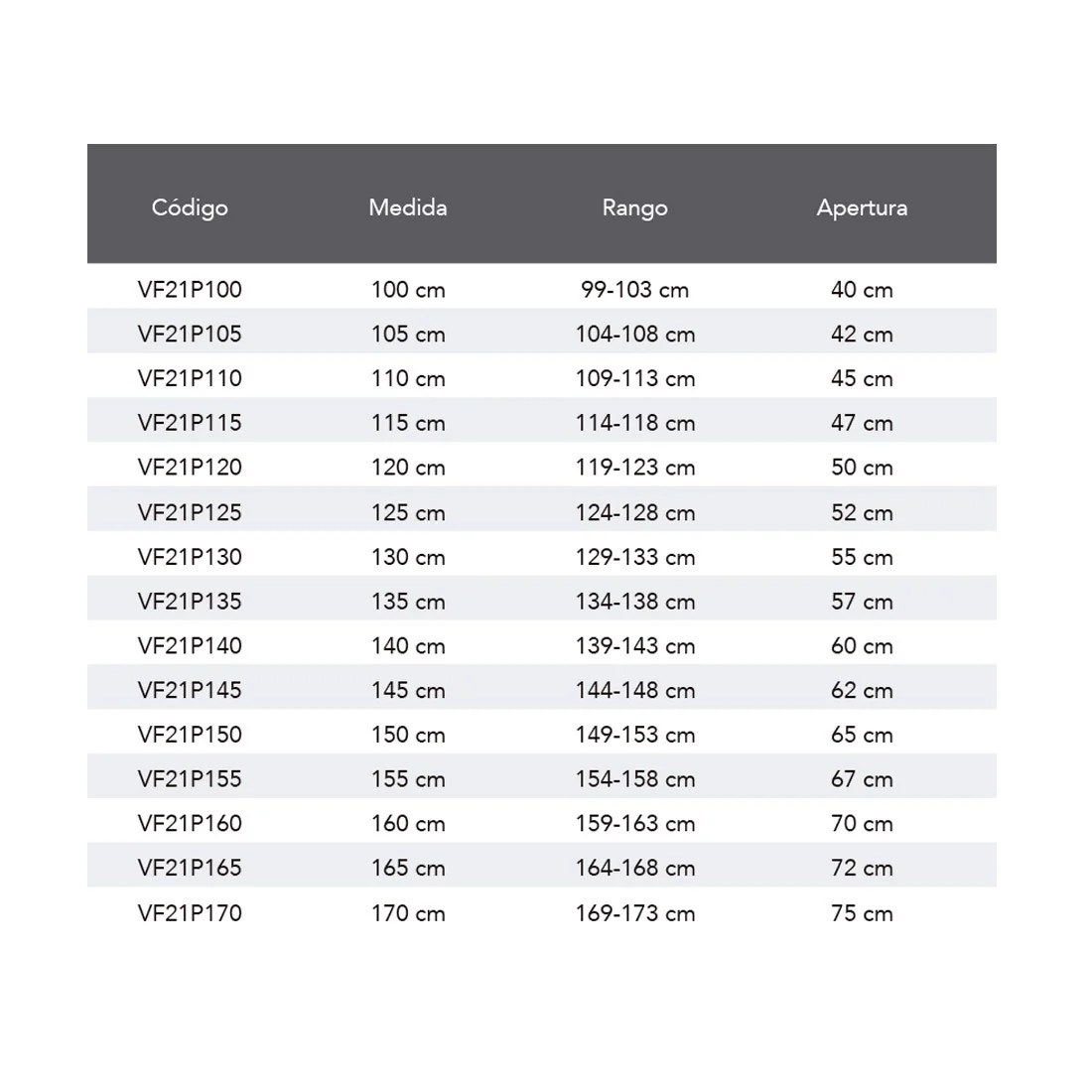1092x1092 pixels.
Task: Click the 140 cm measure cell
Action: [x=408, y=646]
